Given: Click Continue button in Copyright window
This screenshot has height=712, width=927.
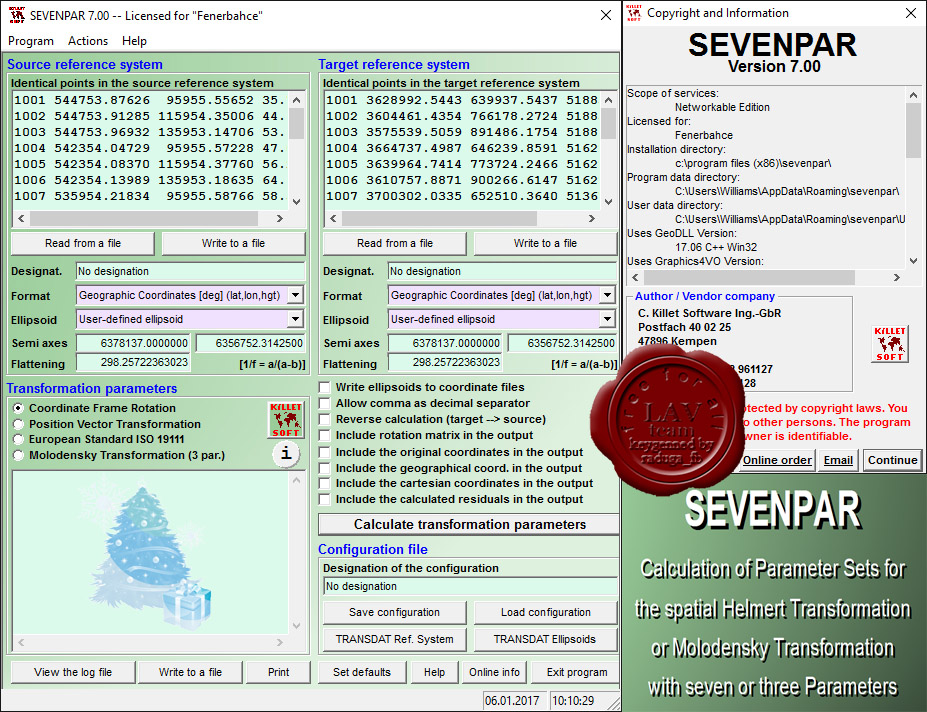Looking at the screenshot, I should pos(893,460).
